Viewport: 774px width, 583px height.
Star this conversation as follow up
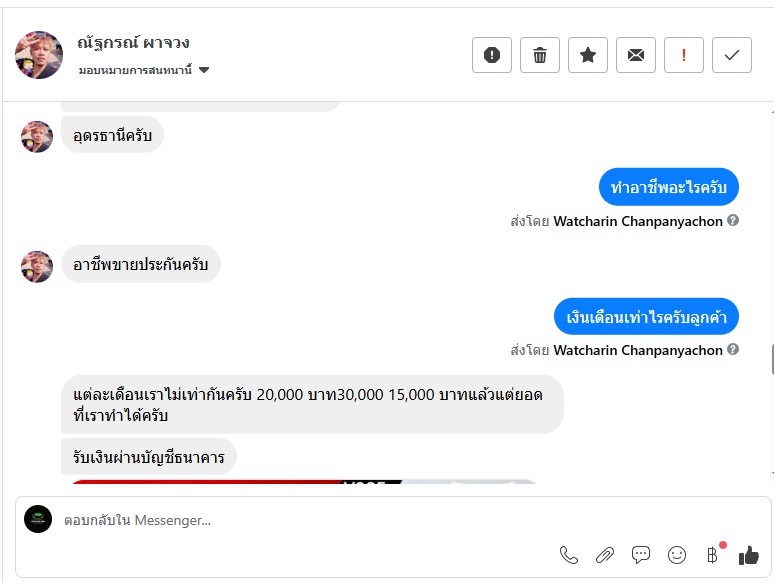[x=587, y=55]
